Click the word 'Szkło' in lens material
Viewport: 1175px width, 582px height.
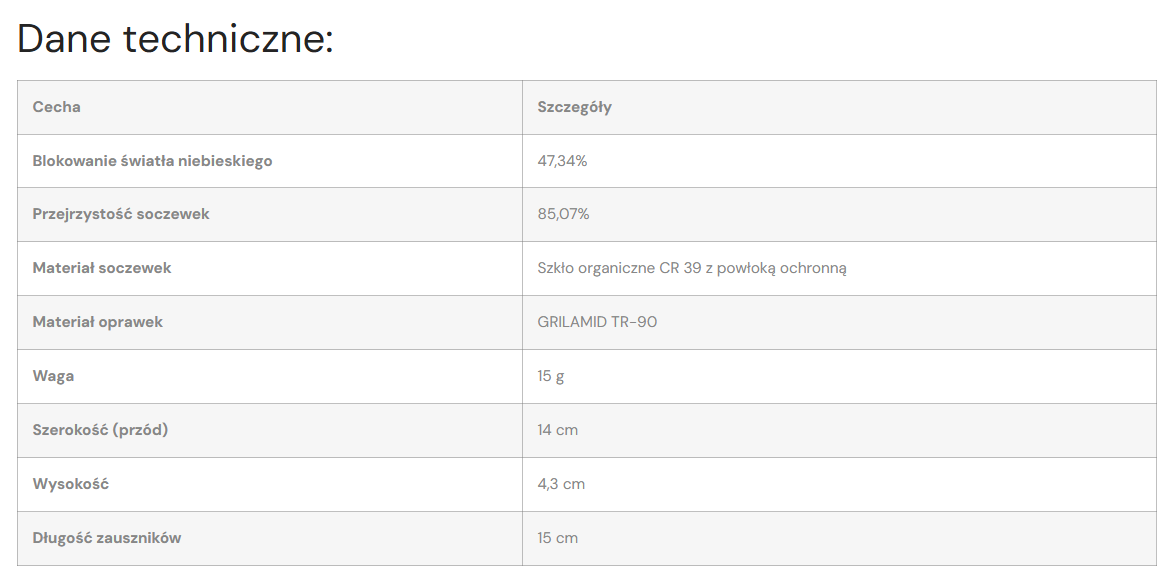[x=556, y=268]
